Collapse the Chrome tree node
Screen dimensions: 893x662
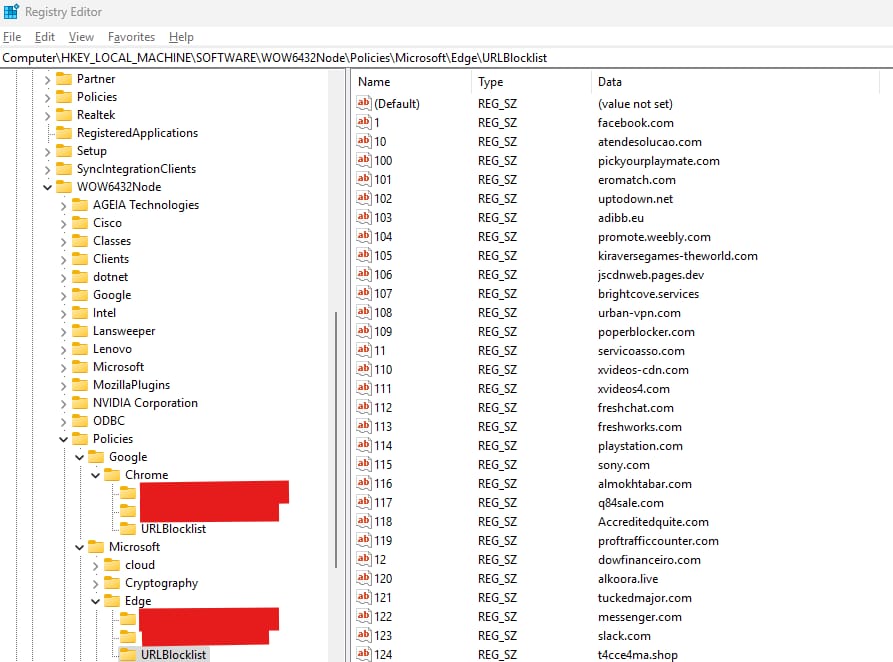point(96,476)
